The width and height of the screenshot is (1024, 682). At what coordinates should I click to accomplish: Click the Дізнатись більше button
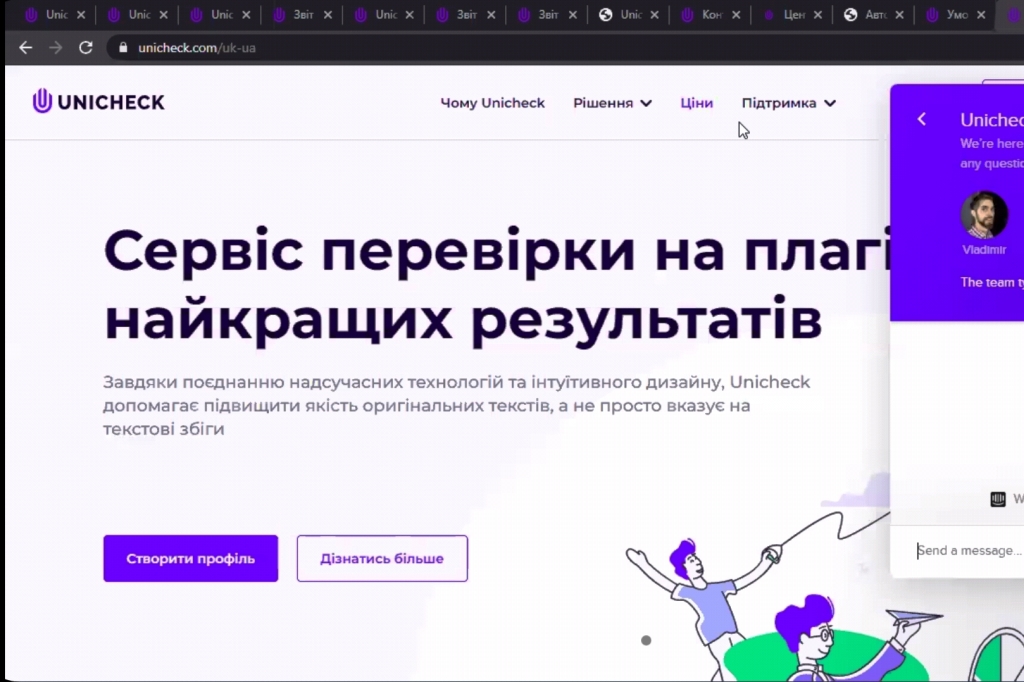pos(382,559)
